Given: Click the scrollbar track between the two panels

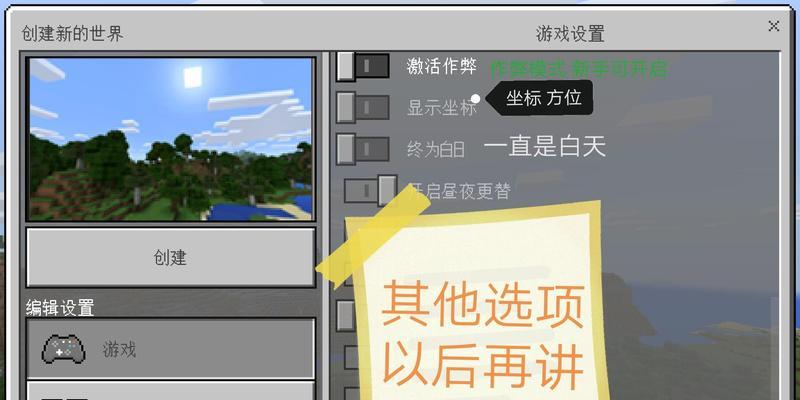Looking at the screenshot, I should click(x=326, y=224).
